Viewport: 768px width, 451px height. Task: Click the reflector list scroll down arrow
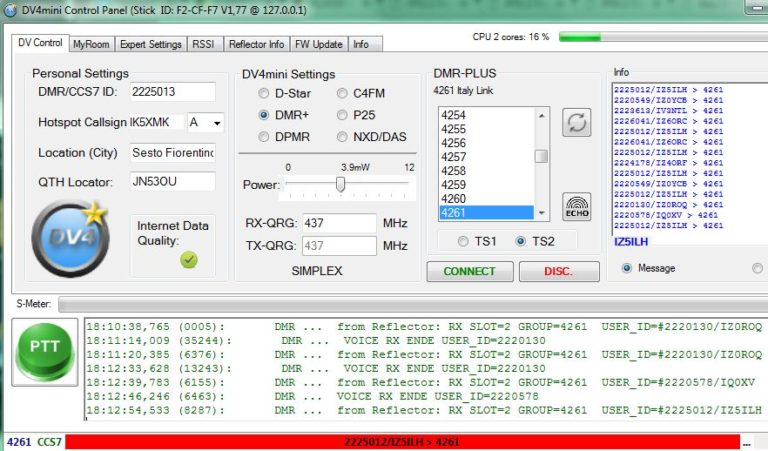click(x=541, y=213)
